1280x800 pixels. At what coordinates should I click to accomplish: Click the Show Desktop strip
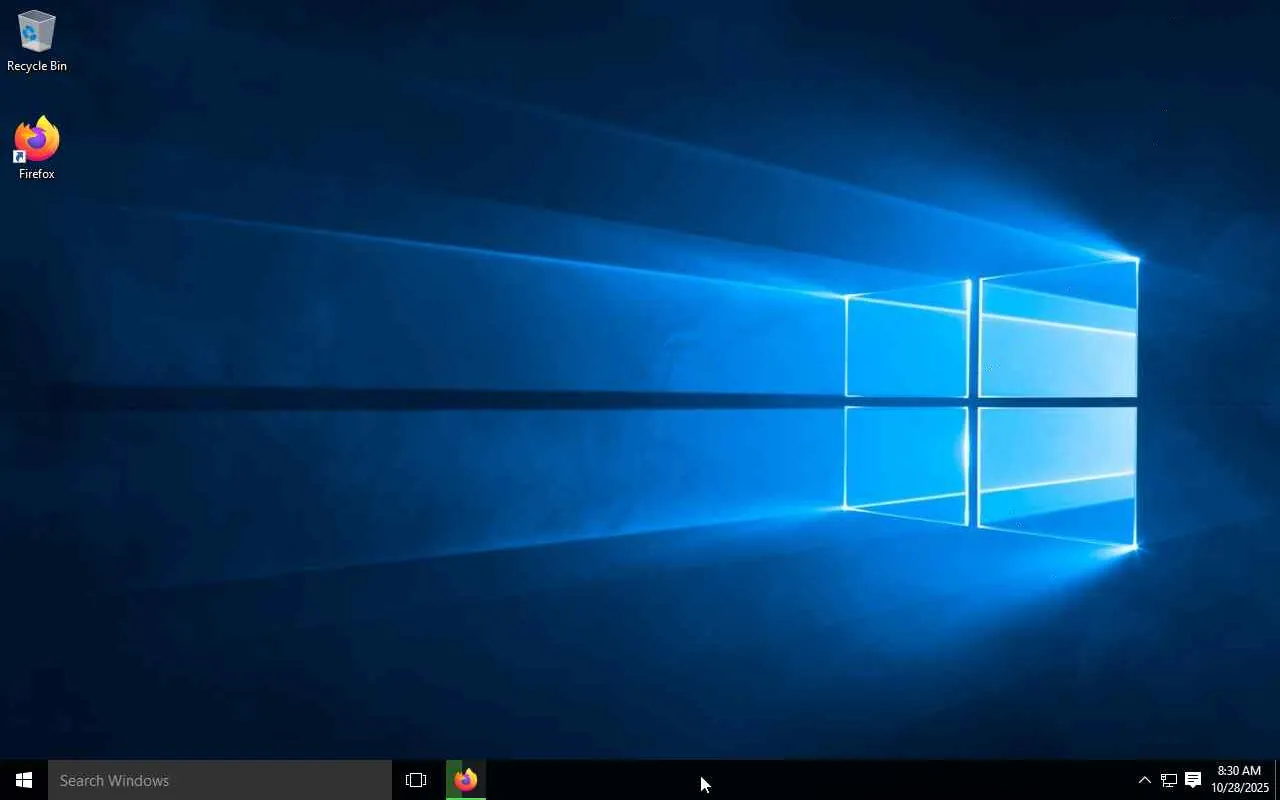point(1277,780)
